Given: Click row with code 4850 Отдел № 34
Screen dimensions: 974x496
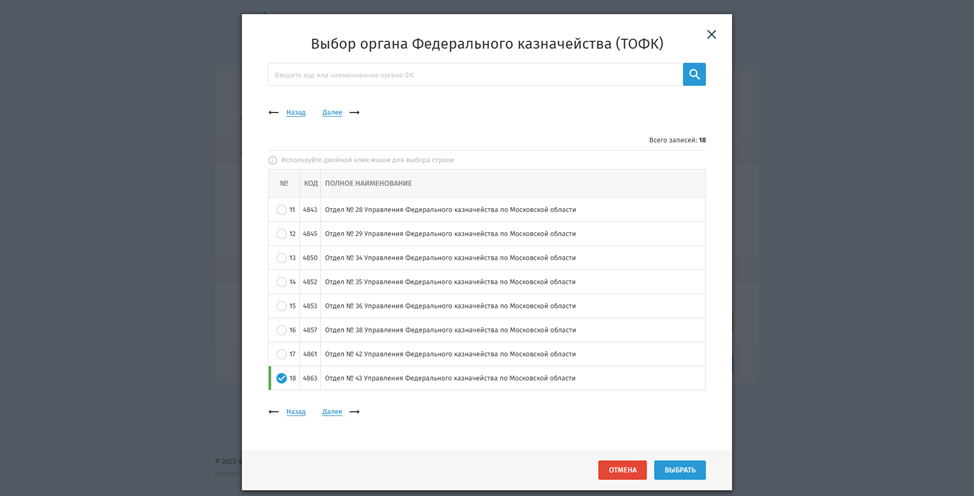Looking at the screenshot, I should [x=450, y=258].
